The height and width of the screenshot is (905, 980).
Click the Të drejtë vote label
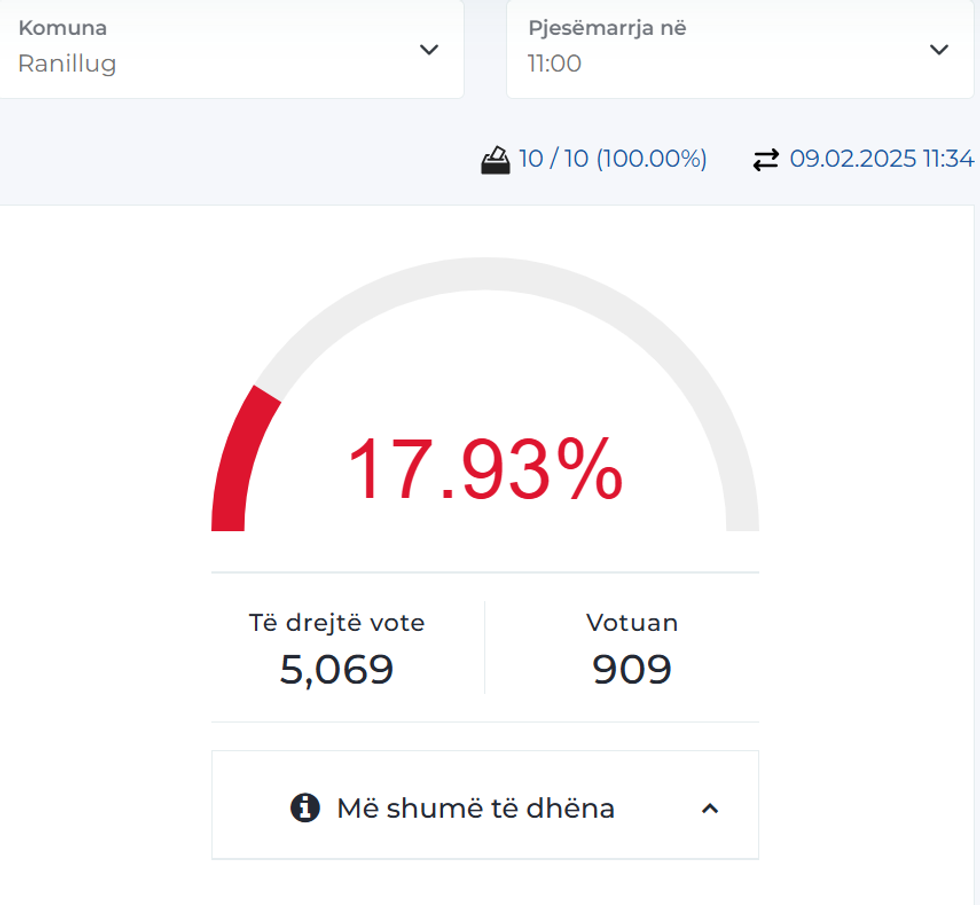(337, 623)
